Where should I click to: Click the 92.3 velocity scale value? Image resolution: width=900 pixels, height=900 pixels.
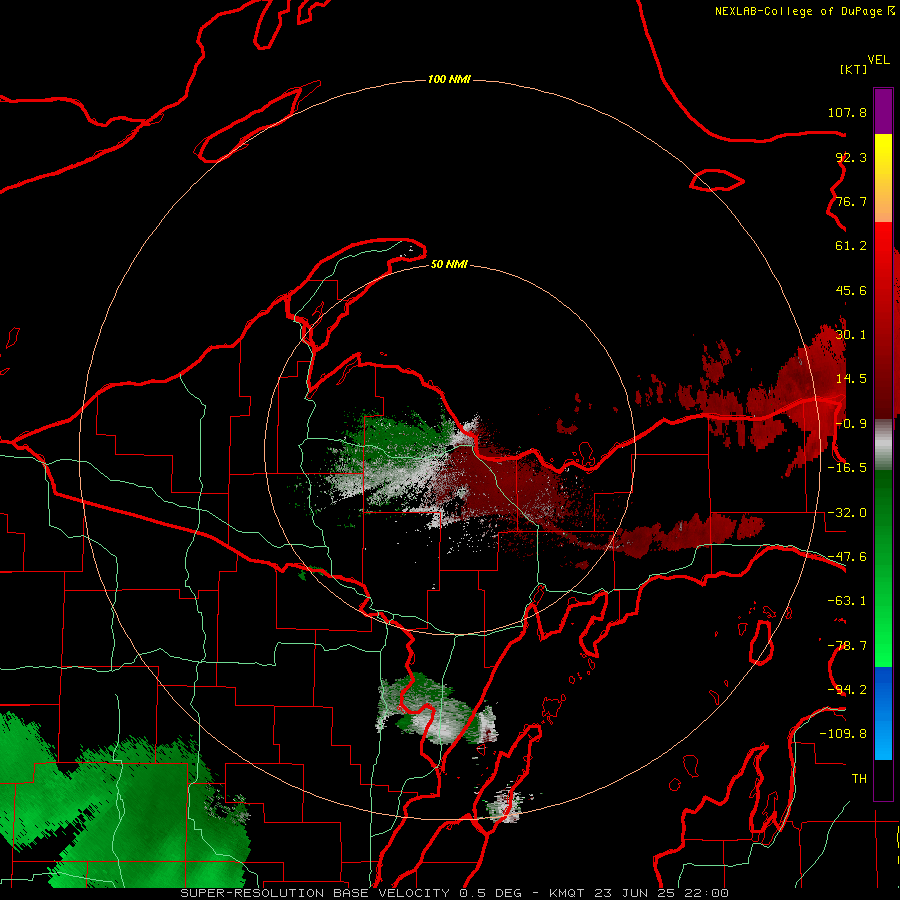click(851, 157)
